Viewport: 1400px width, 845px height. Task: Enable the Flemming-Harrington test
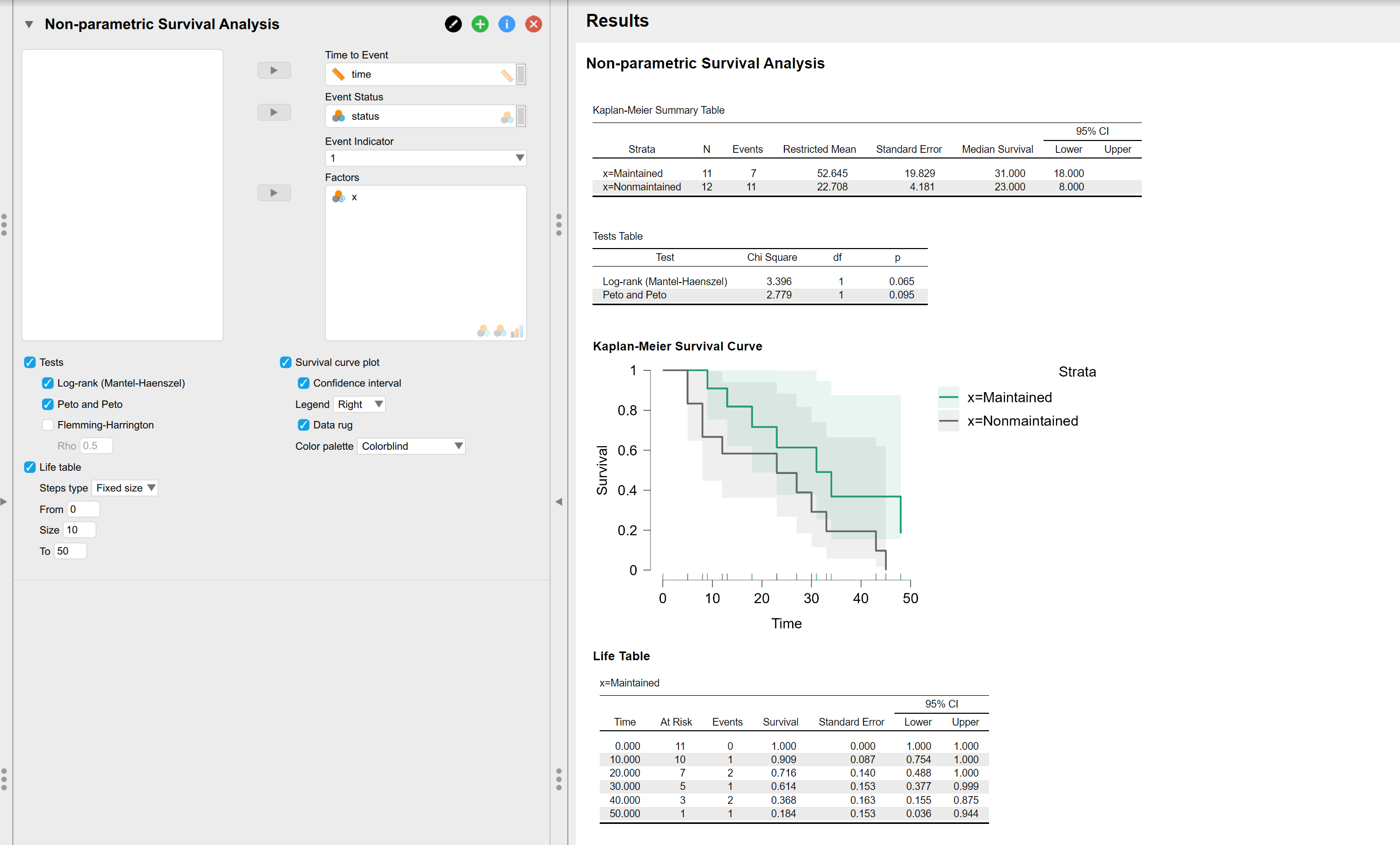48,425
